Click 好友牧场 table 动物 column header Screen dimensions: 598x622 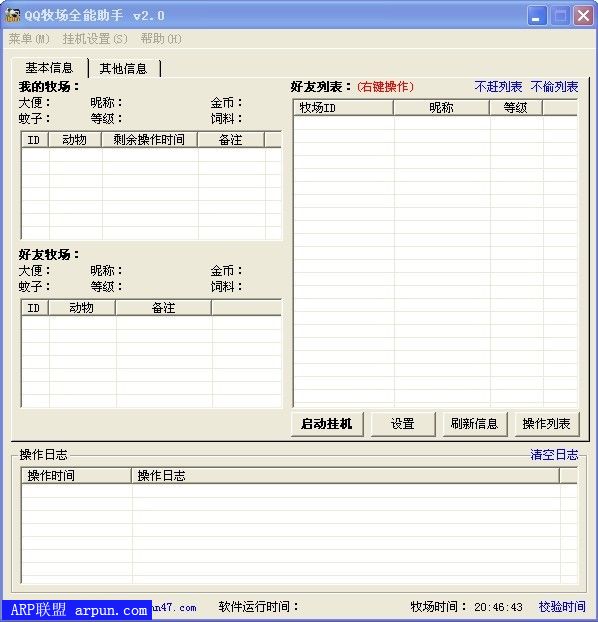pyautogui.click(x=81, y=308)
